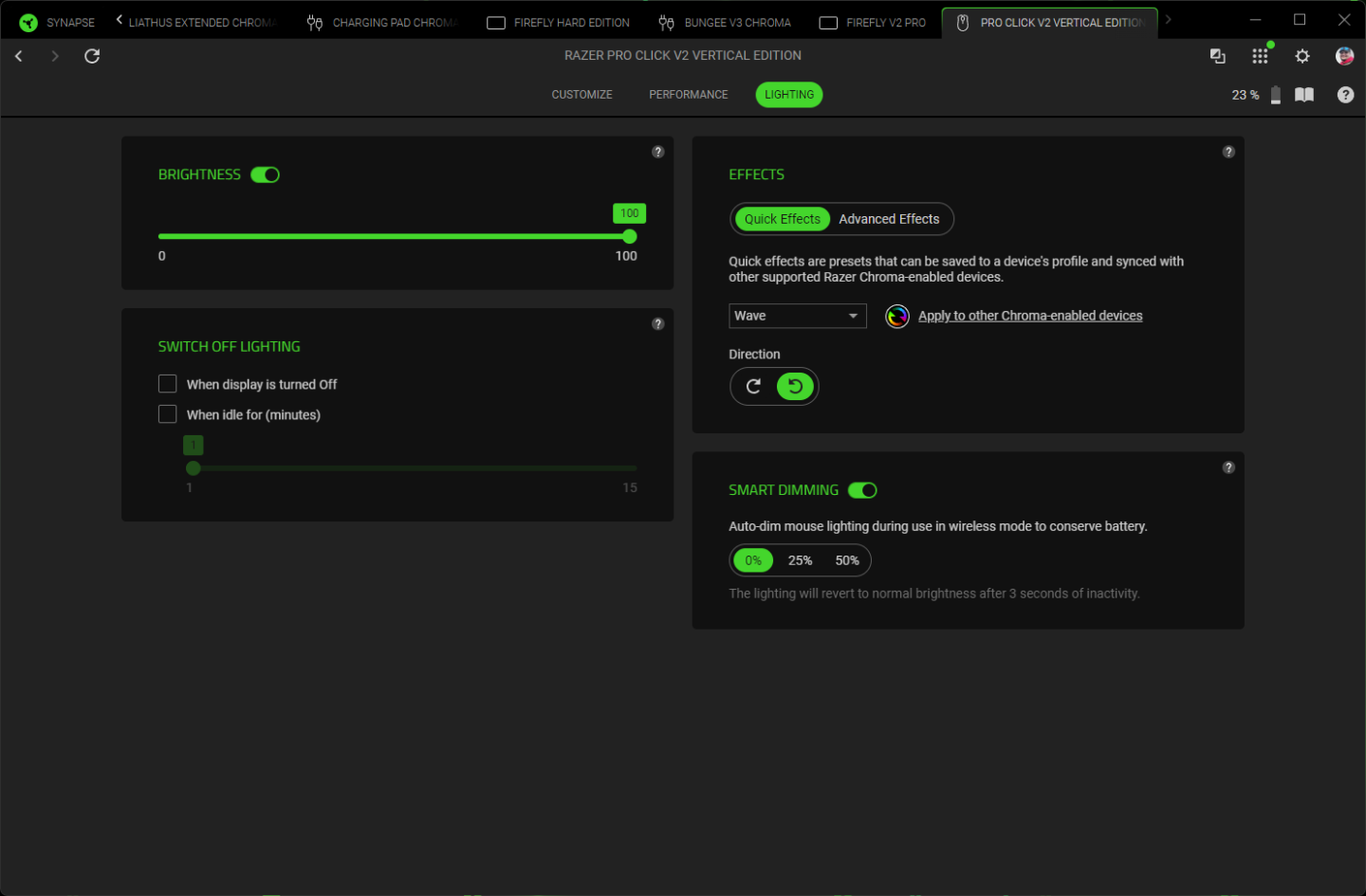The height and width of the screenshot is (896, 1366).
Task: Open the user guide book icon
Action: [1304, 95]
